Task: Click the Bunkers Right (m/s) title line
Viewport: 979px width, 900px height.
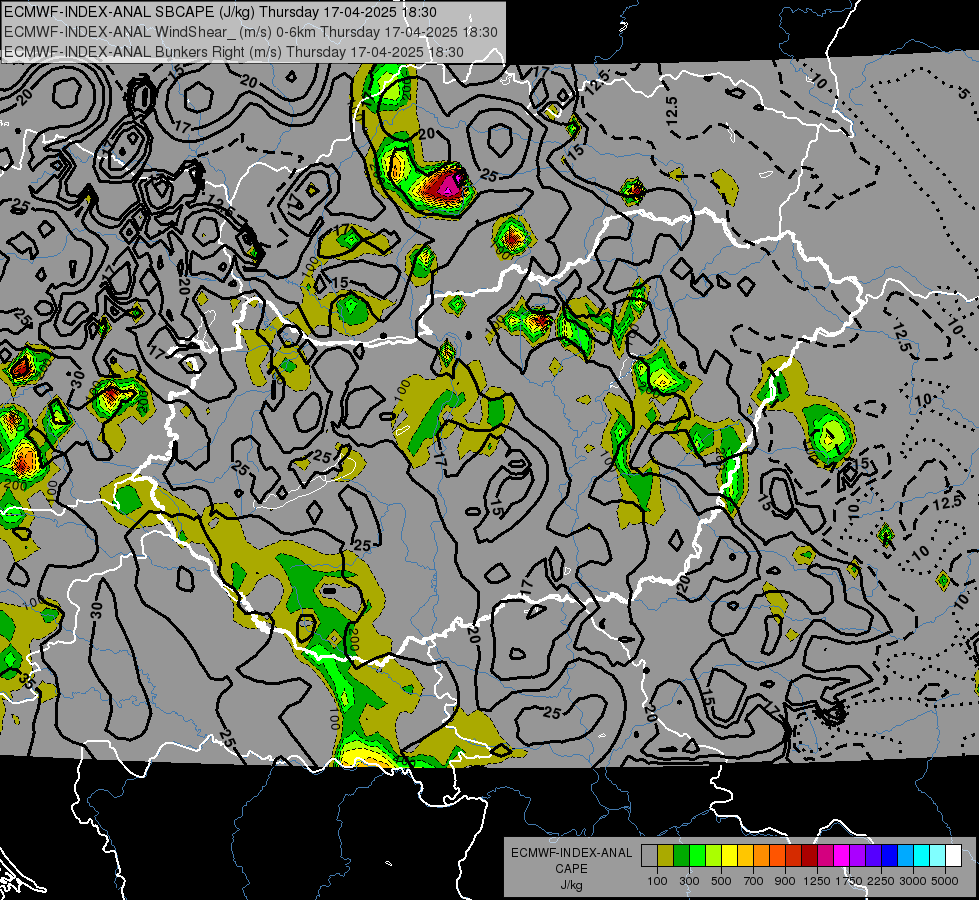Action: point(234,52)
